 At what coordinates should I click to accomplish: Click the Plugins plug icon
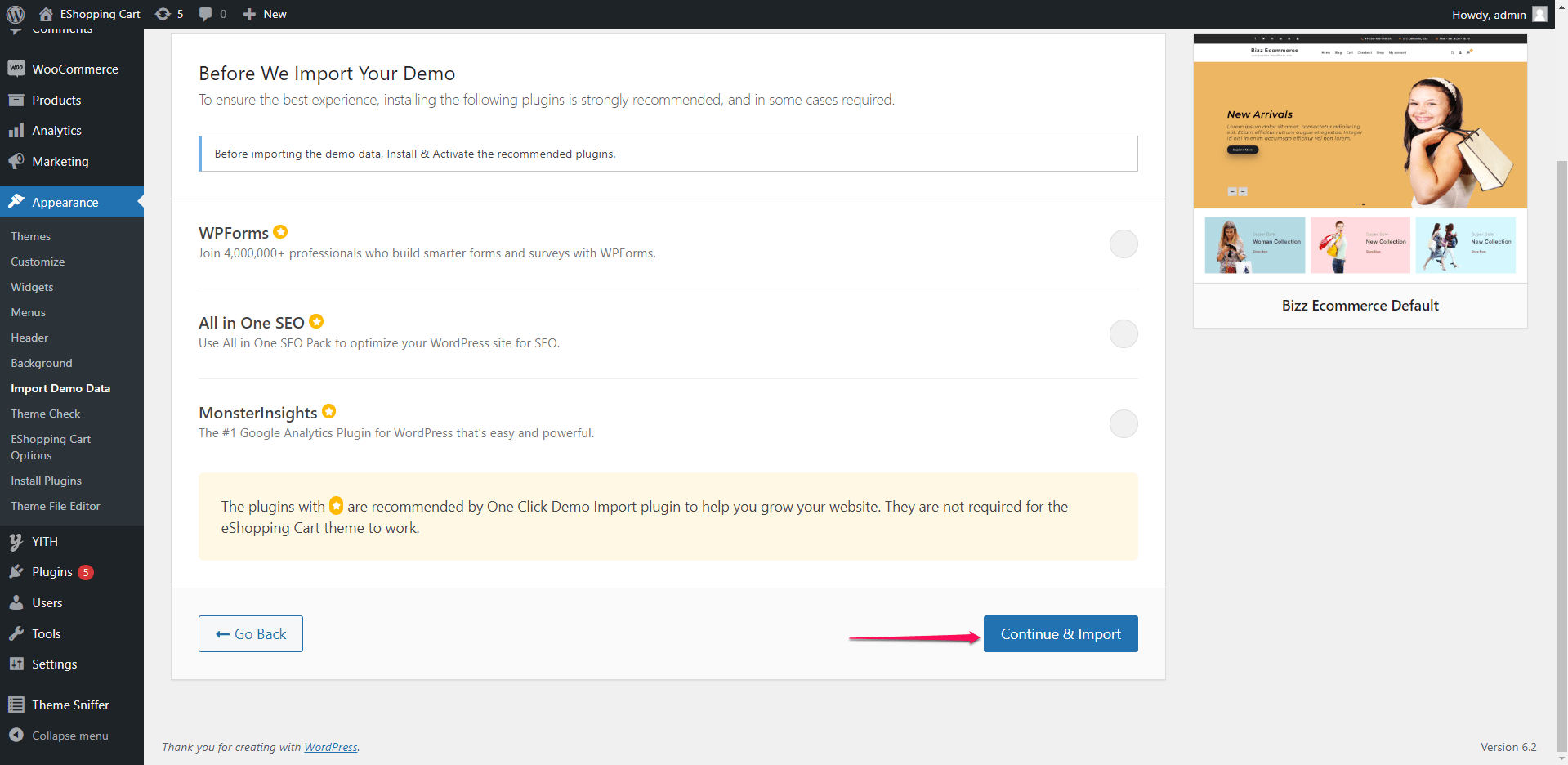pos(16,571)
